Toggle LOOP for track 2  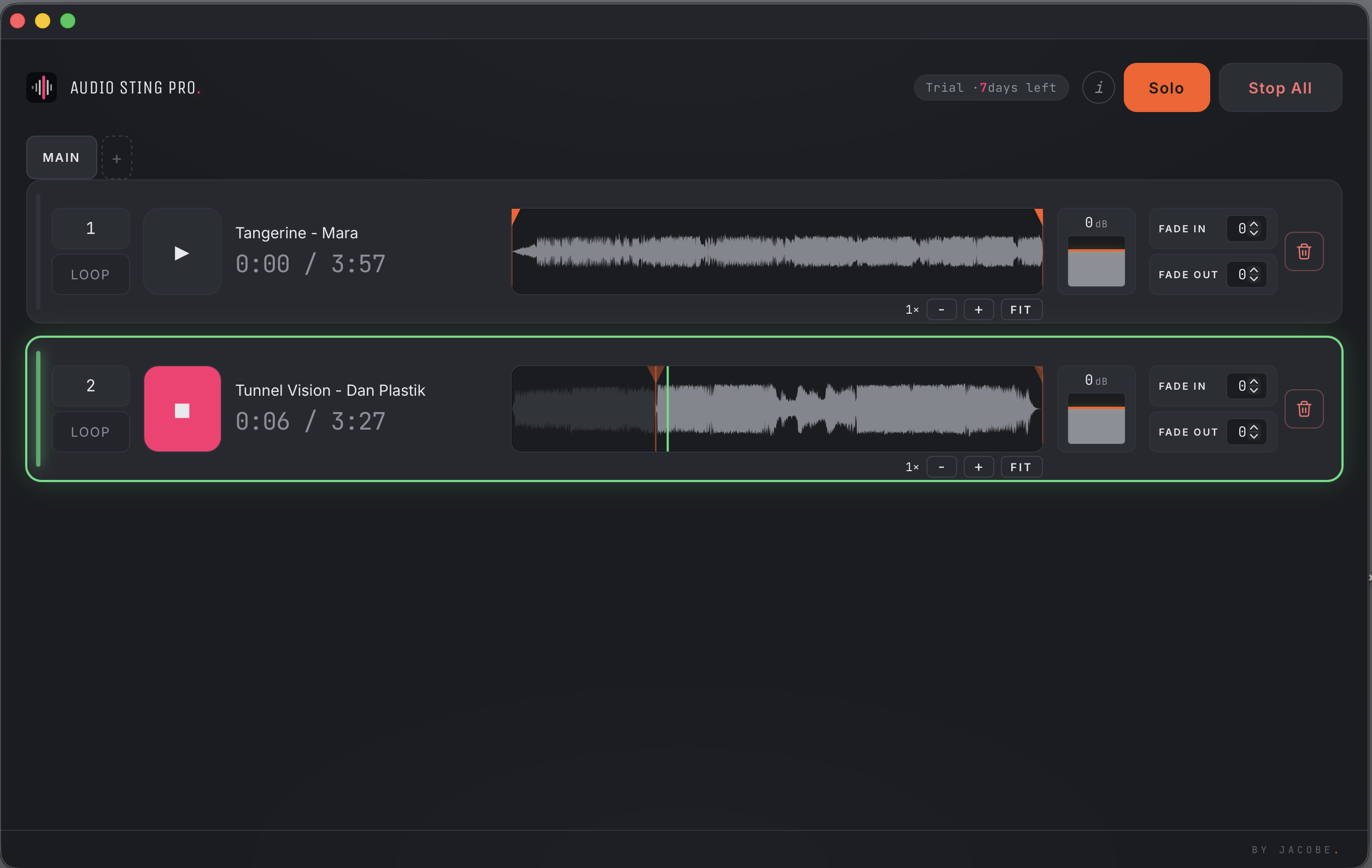pyautogui.click(x=91, y=432)
